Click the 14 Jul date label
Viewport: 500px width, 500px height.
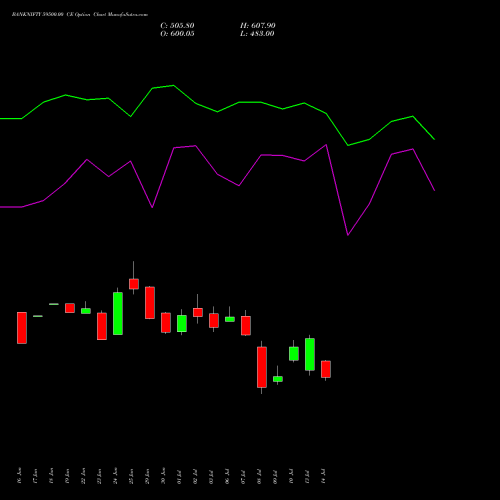point(323,476)
